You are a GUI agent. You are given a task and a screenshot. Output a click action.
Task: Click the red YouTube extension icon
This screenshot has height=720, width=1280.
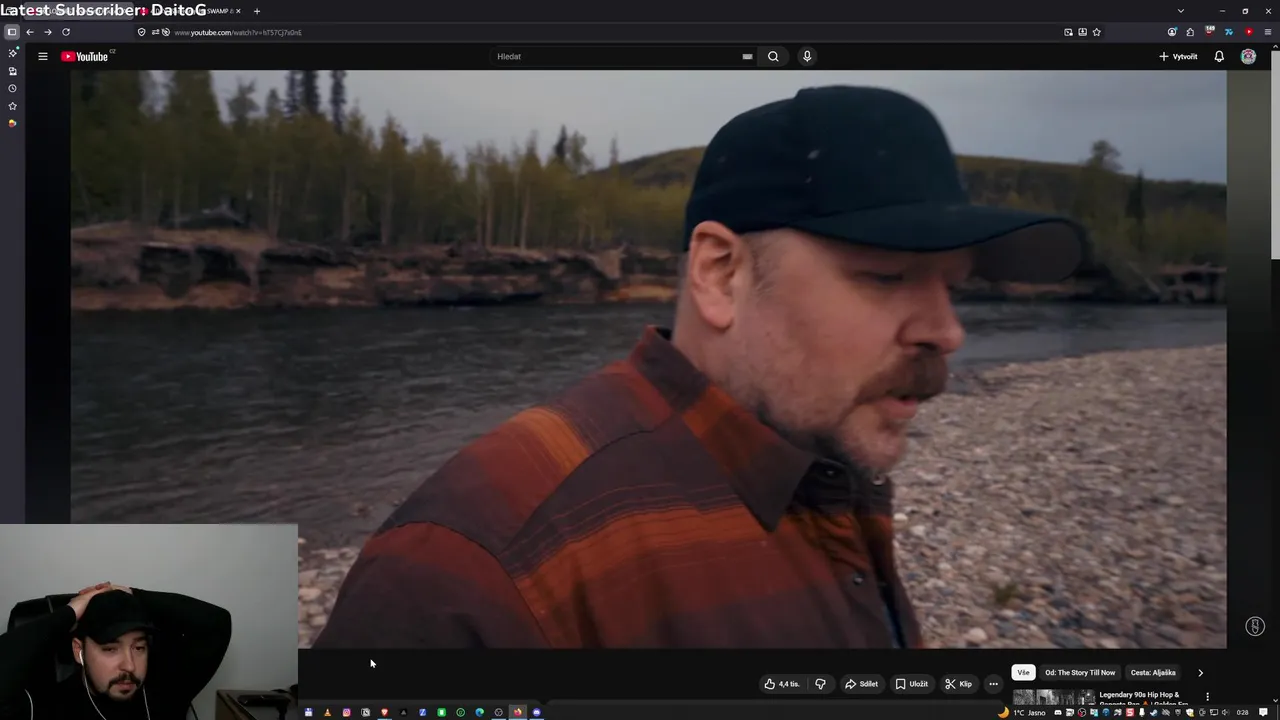point(1248,32)
